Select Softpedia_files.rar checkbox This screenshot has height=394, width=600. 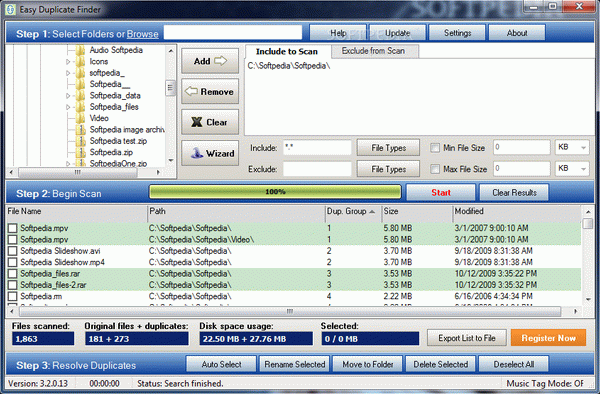(x=13, y=274)
